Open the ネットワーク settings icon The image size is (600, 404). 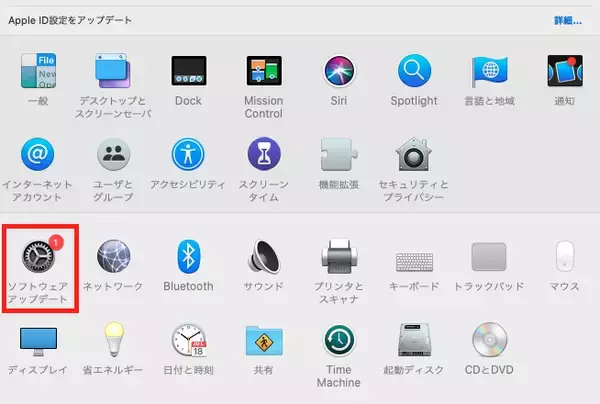(113, 258)
